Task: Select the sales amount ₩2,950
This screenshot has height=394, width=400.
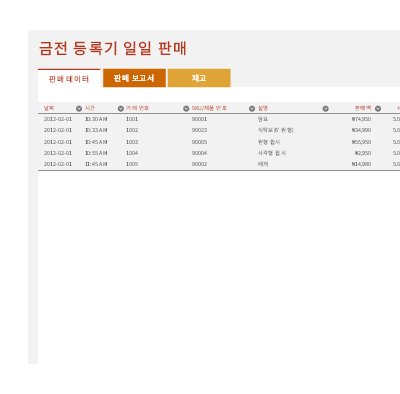Action: click(x=363, y=153)
